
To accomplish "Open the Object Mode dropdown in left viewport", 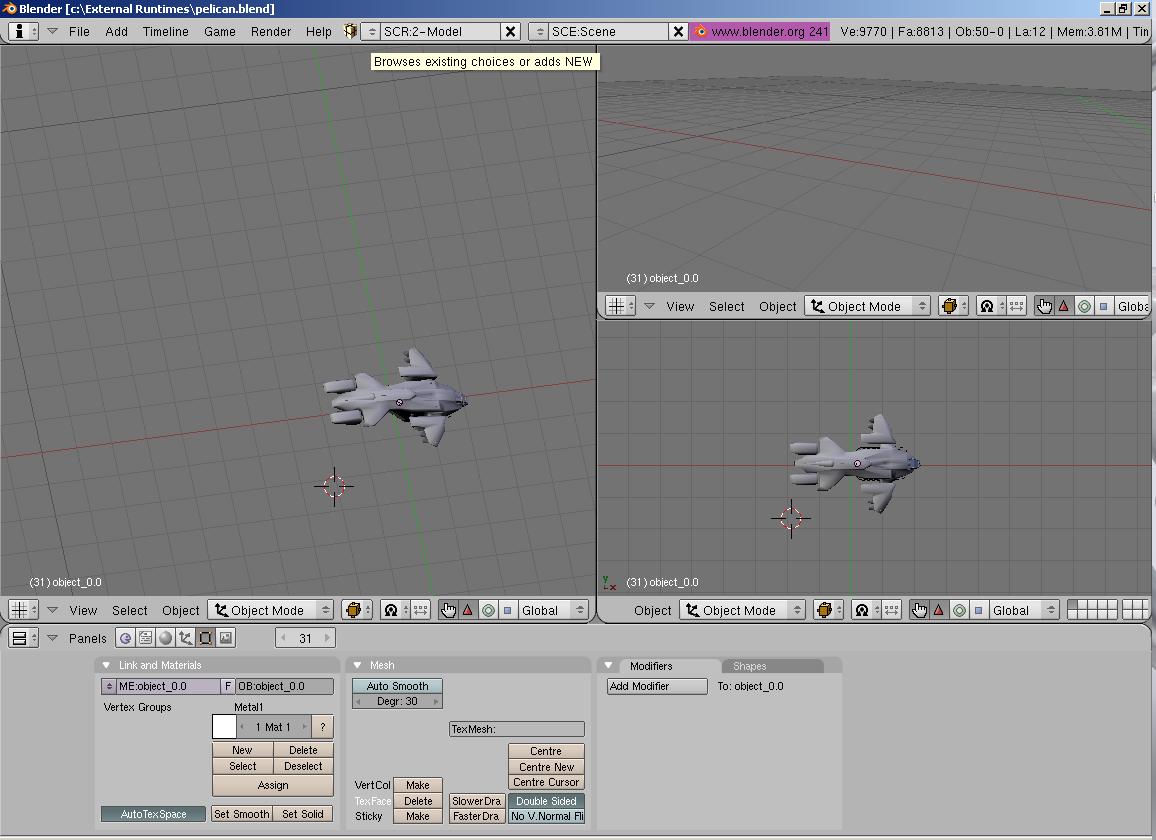I will click(270, 610).
